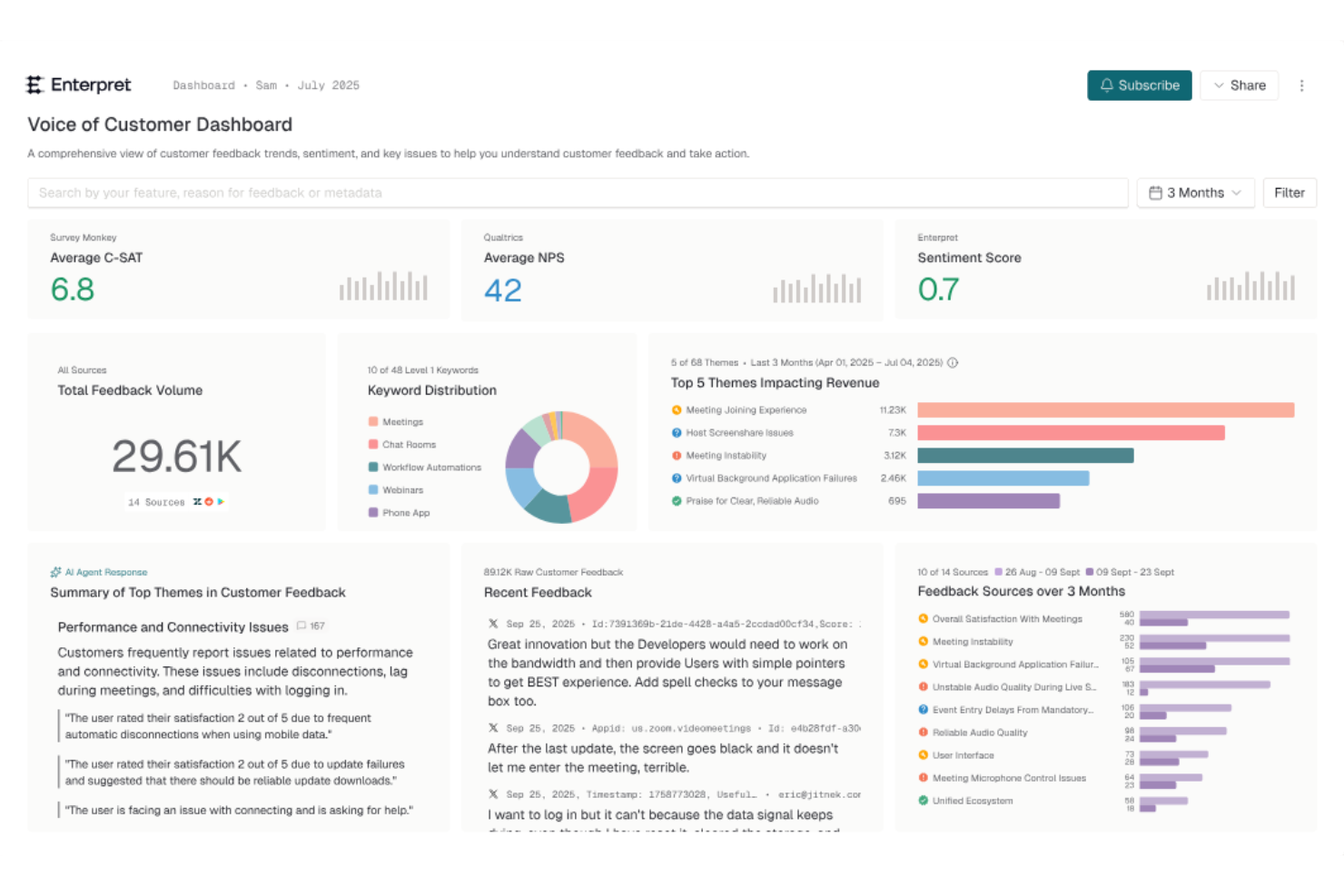Click the info icon next to Top 5 Themes

tap(951, 361)
